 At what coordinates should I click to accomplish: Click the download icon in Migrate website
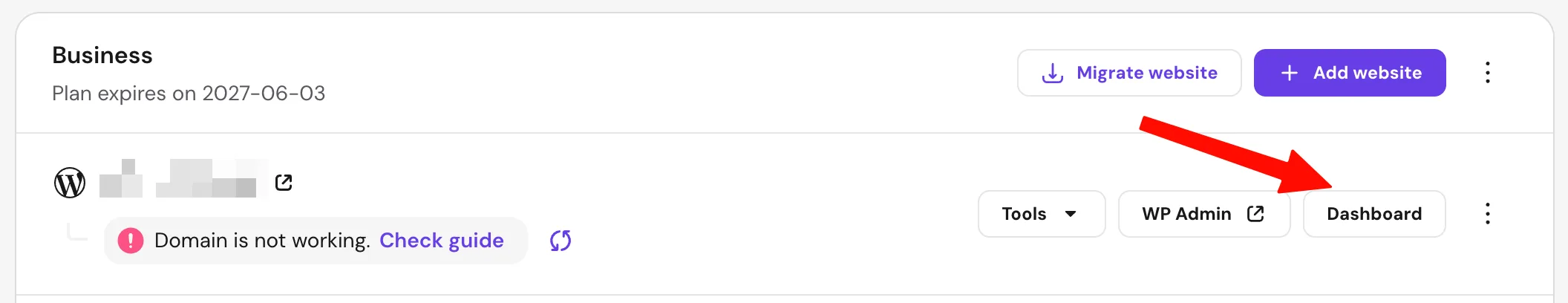pyautogui.click(x=1053, y=73)
